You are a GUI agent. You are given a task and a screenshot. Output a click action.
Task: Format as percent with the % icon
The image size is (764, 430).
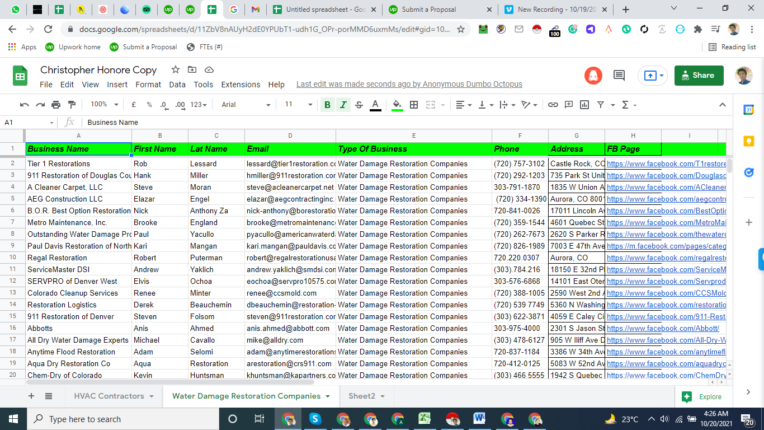click(x=149, y=105)
